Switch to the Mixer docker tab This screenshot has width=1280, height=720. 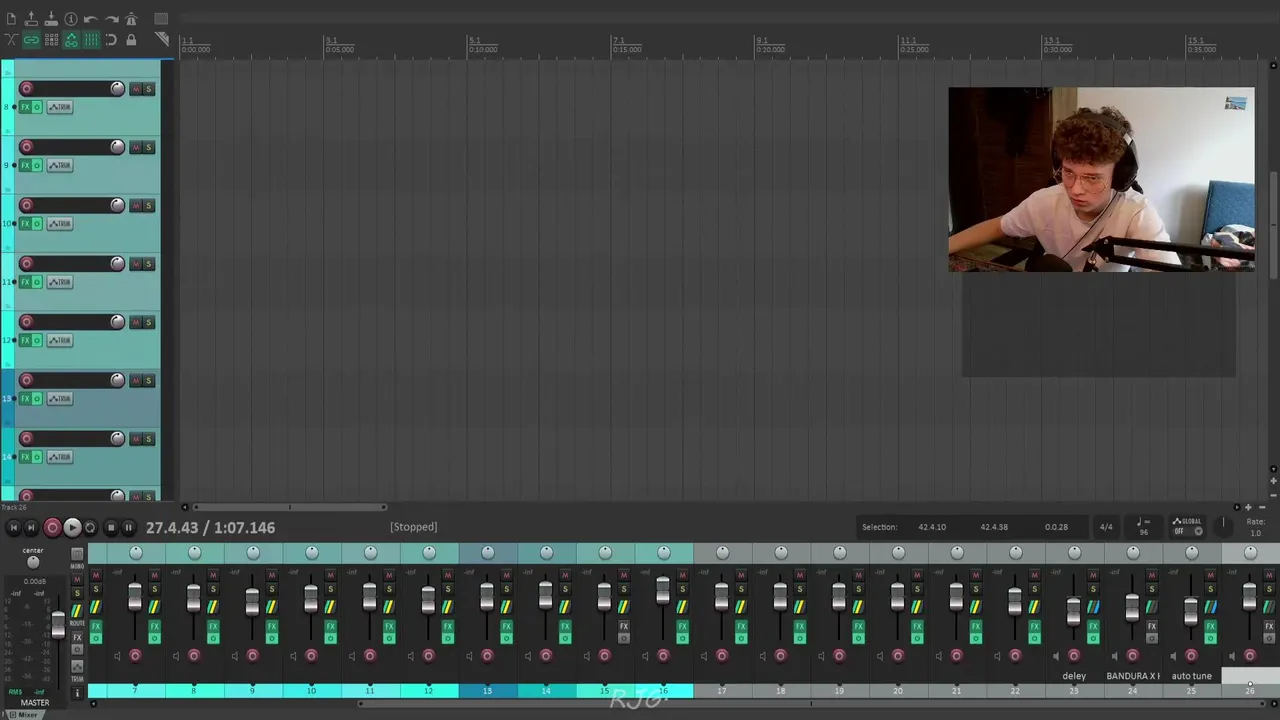tap(27, 714)
